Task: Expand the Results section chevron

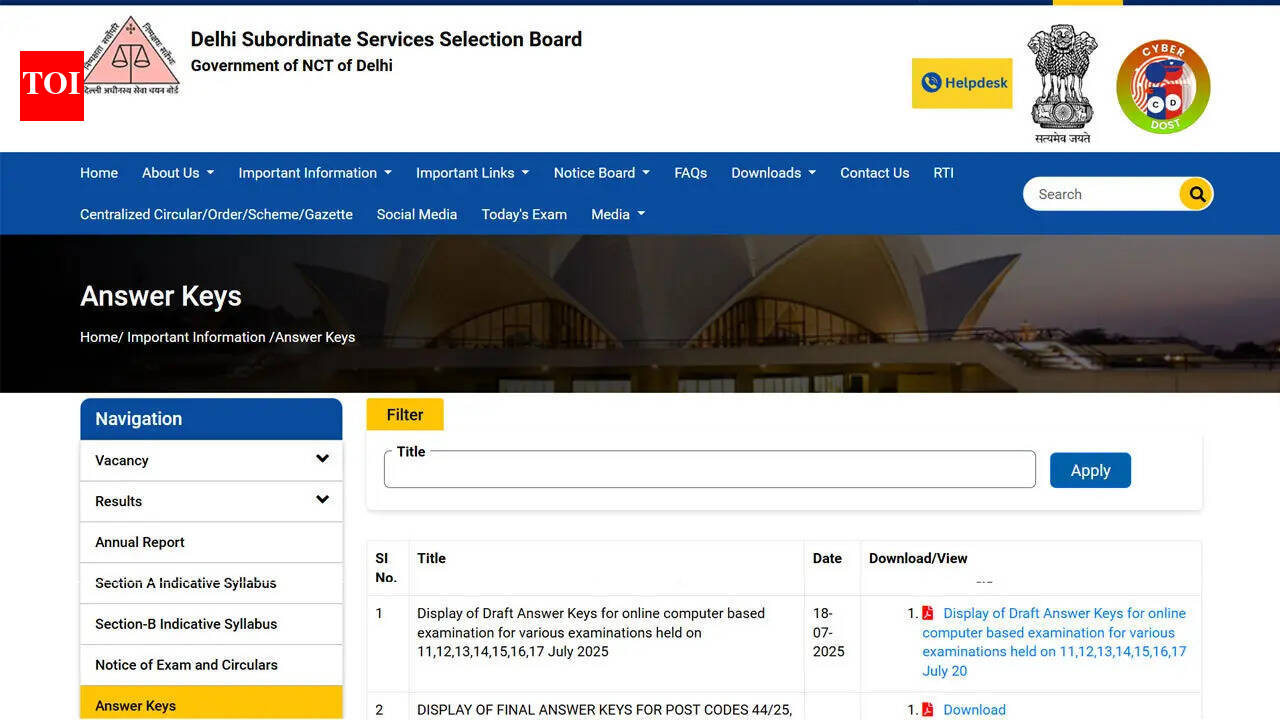Action: (322, 499)
